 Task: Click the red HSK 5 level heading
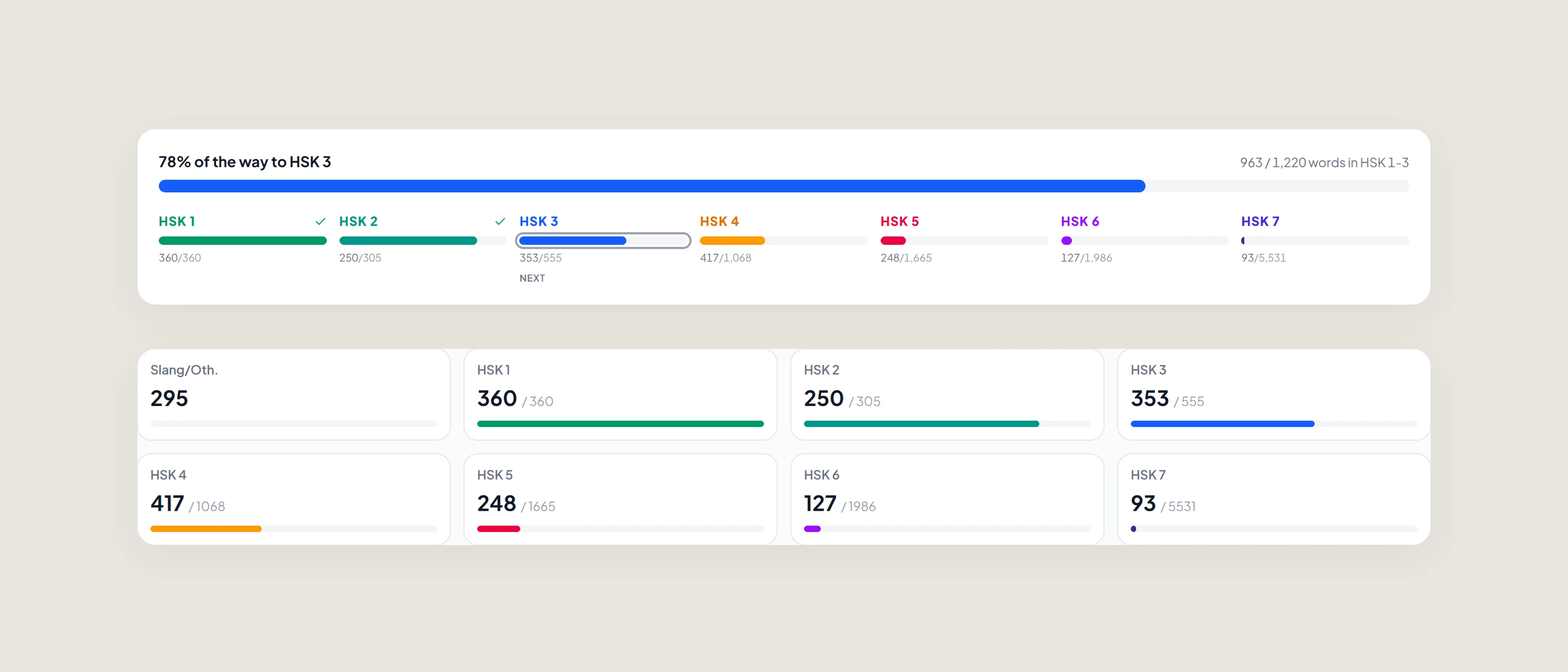click(x=900, y=221)
